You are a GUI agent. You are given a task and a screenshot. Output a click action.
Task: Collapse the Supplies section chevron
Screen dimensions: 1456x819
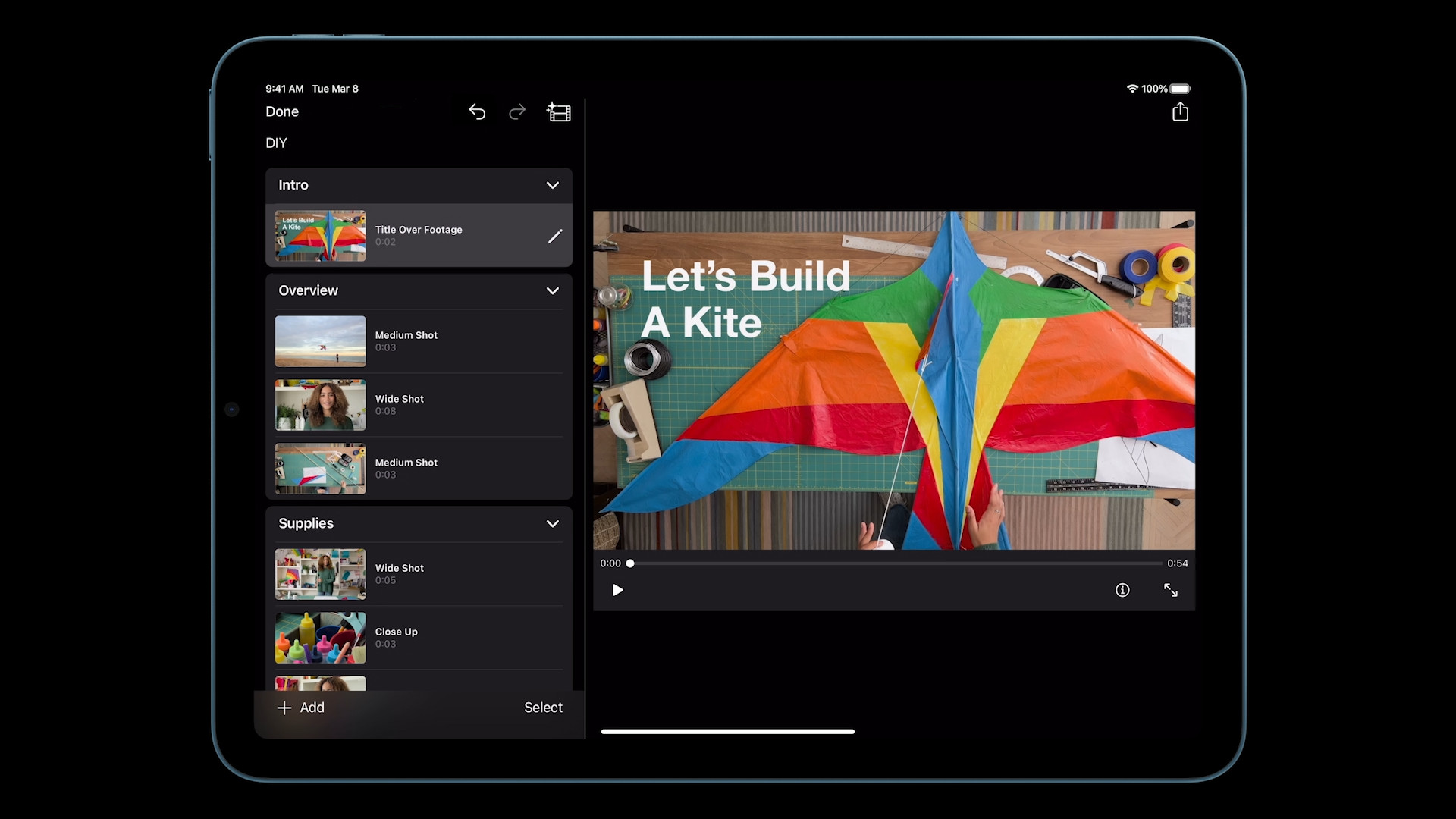[x=553, y=523]
